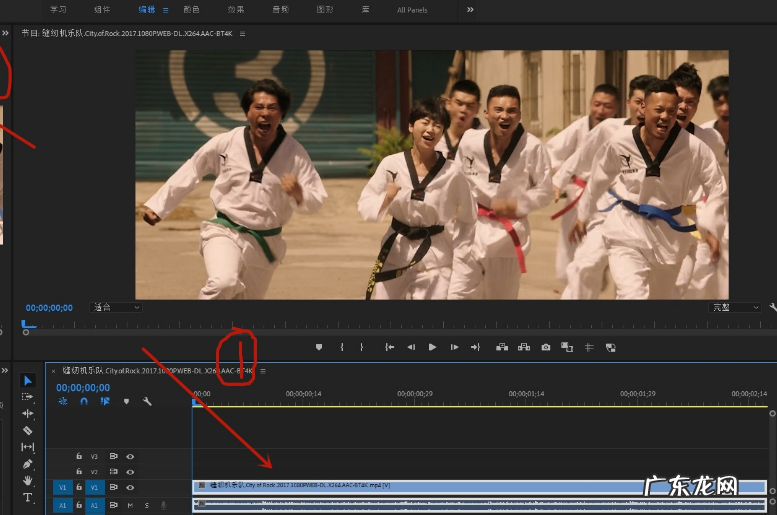Select the Razor tool
Viewport: 777px width, 515px height.
click(28, 430)
